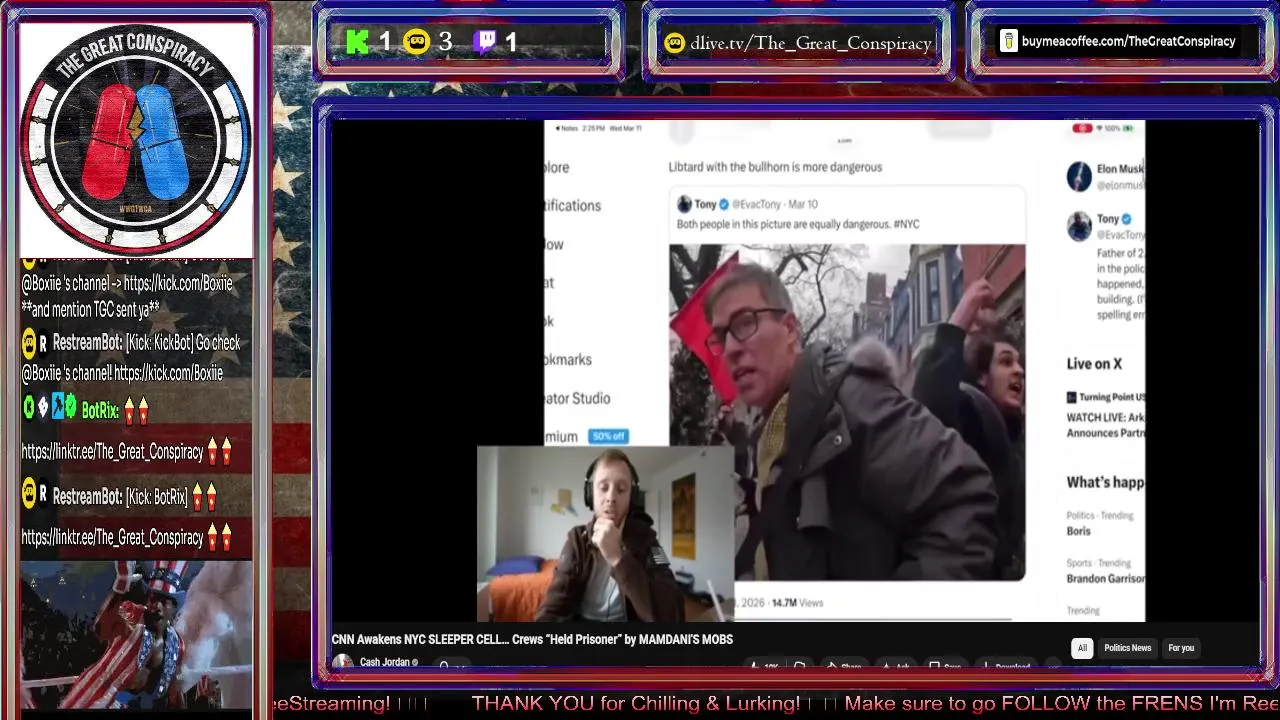Image resolution: width=1280 pixels, height=720 pixels.
Task: Click Elon Musk's avatar in the sidebar
Action: pyautogui.click(x=1079, y=176)
